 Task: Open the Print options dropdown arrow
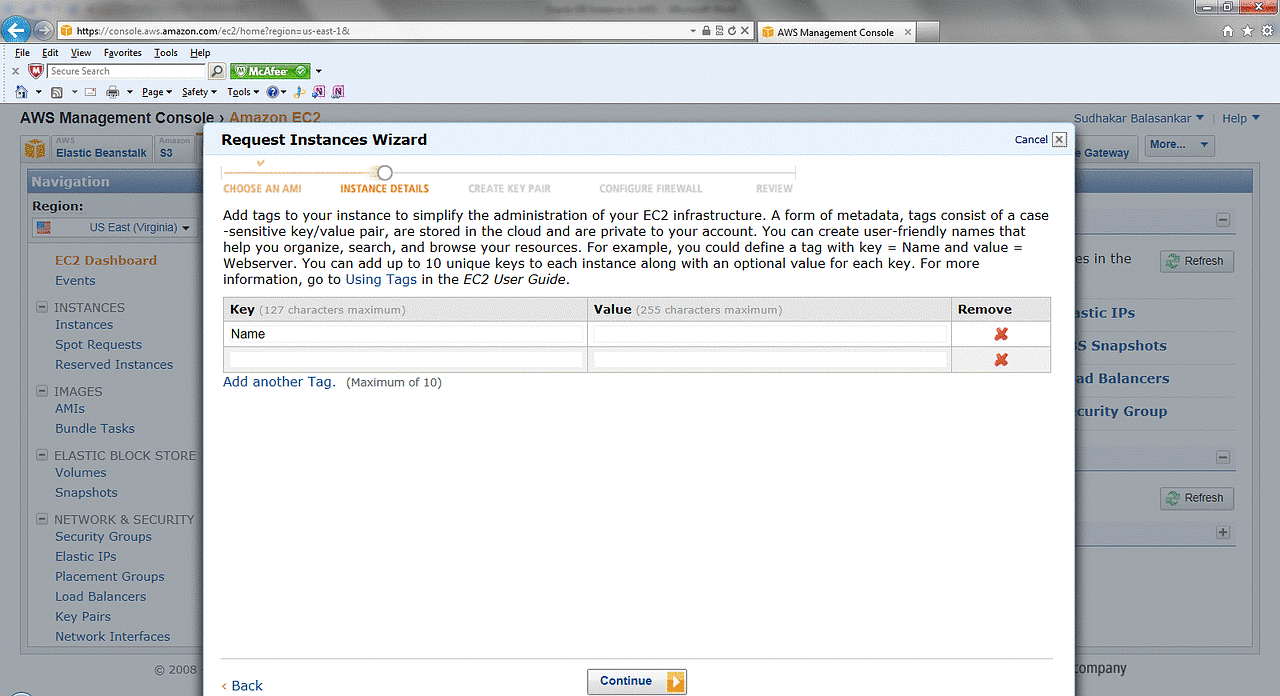128,92
